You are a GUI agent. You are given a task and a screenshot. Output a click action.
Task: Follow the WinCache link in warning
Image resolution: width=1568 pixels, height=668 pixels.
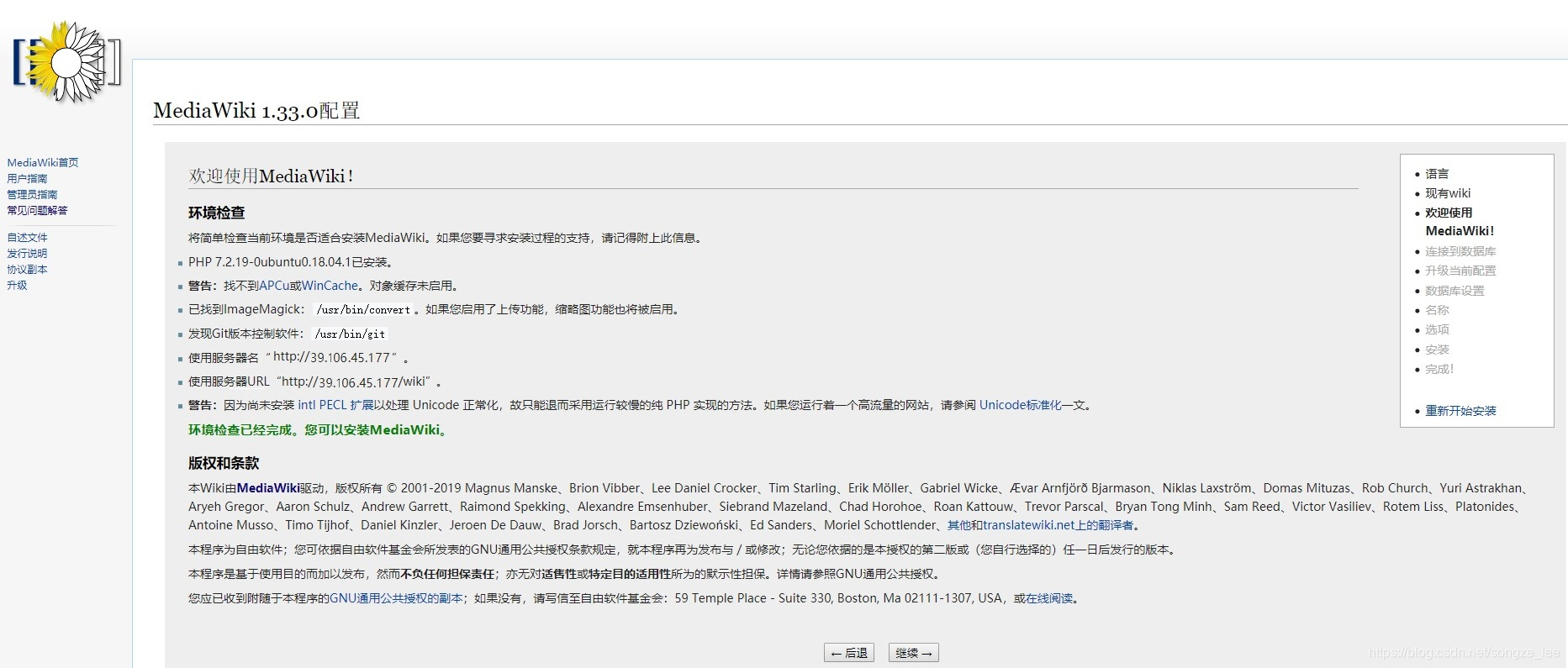click(330, 286)
